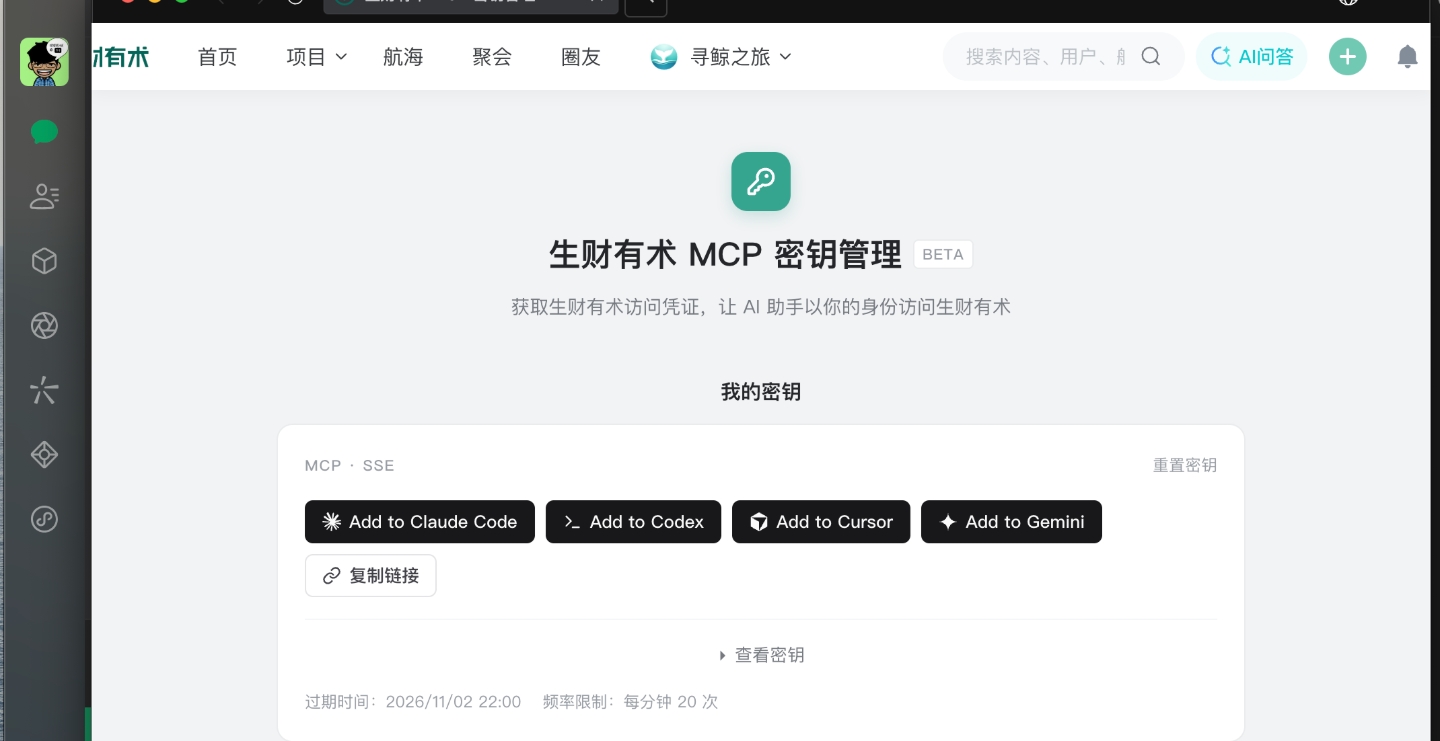This screenshot has width=1440, height=741.
Task: Go to 航海 section
Action: coord(403,57)
